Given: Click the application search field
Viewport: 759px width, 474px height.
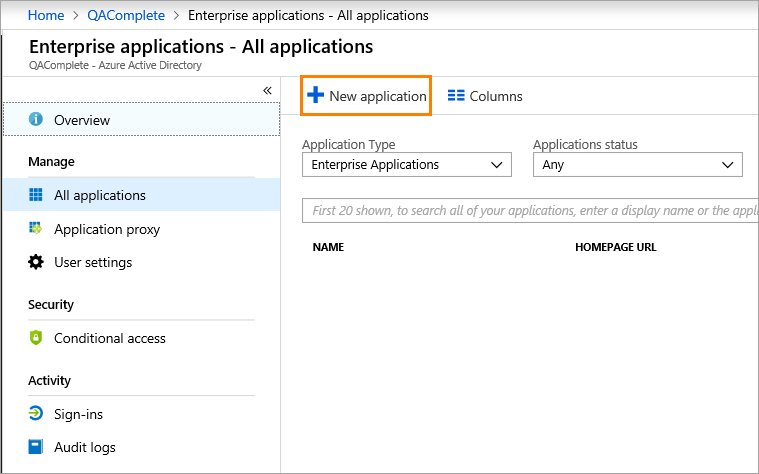Looking at the screenshot, I should point(530,211).
